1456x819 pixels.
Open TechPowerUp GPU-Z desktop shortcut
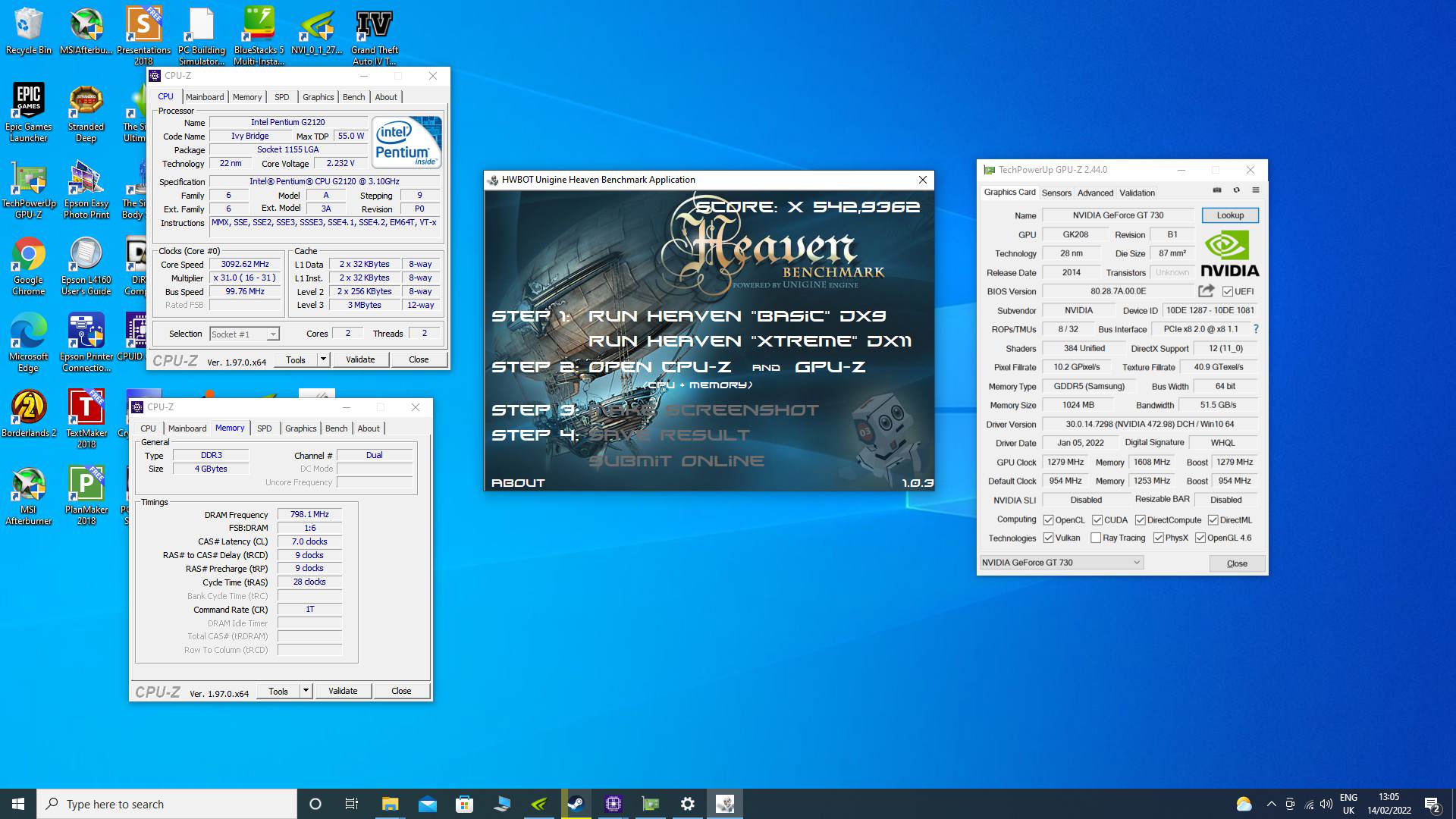(28, 190)
